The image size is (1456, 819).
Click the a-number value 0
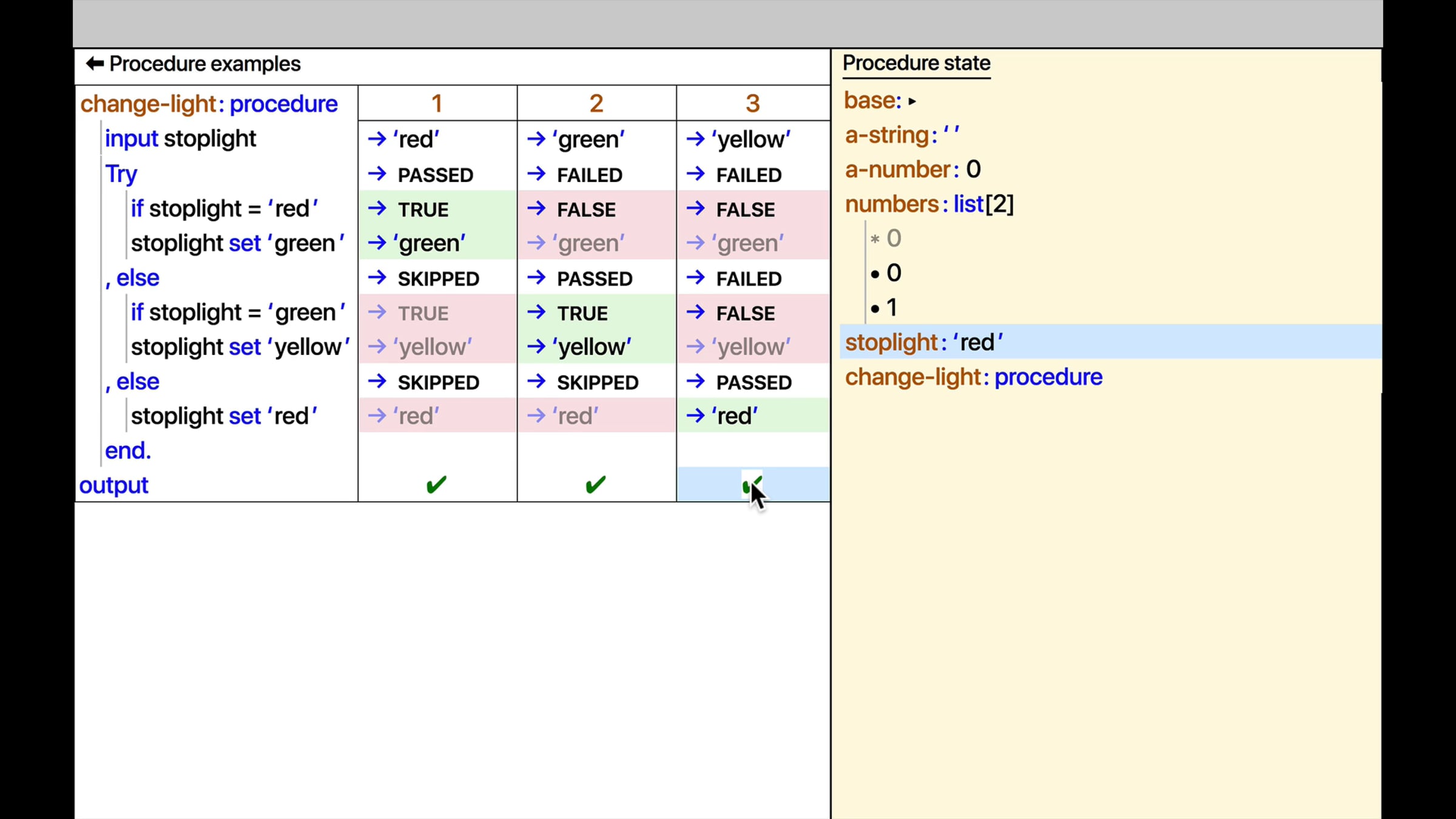pyautogui.click(x=973, y=169)
